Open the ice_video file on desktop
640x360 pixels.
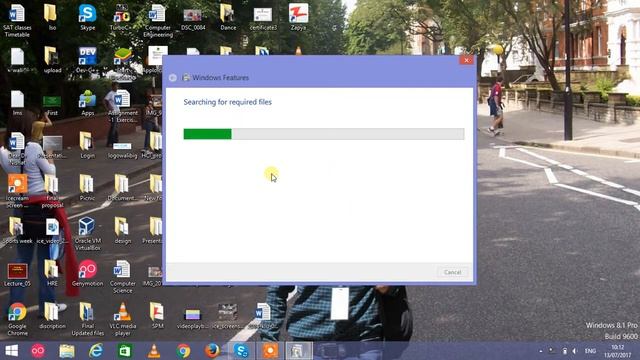point(52,231)
